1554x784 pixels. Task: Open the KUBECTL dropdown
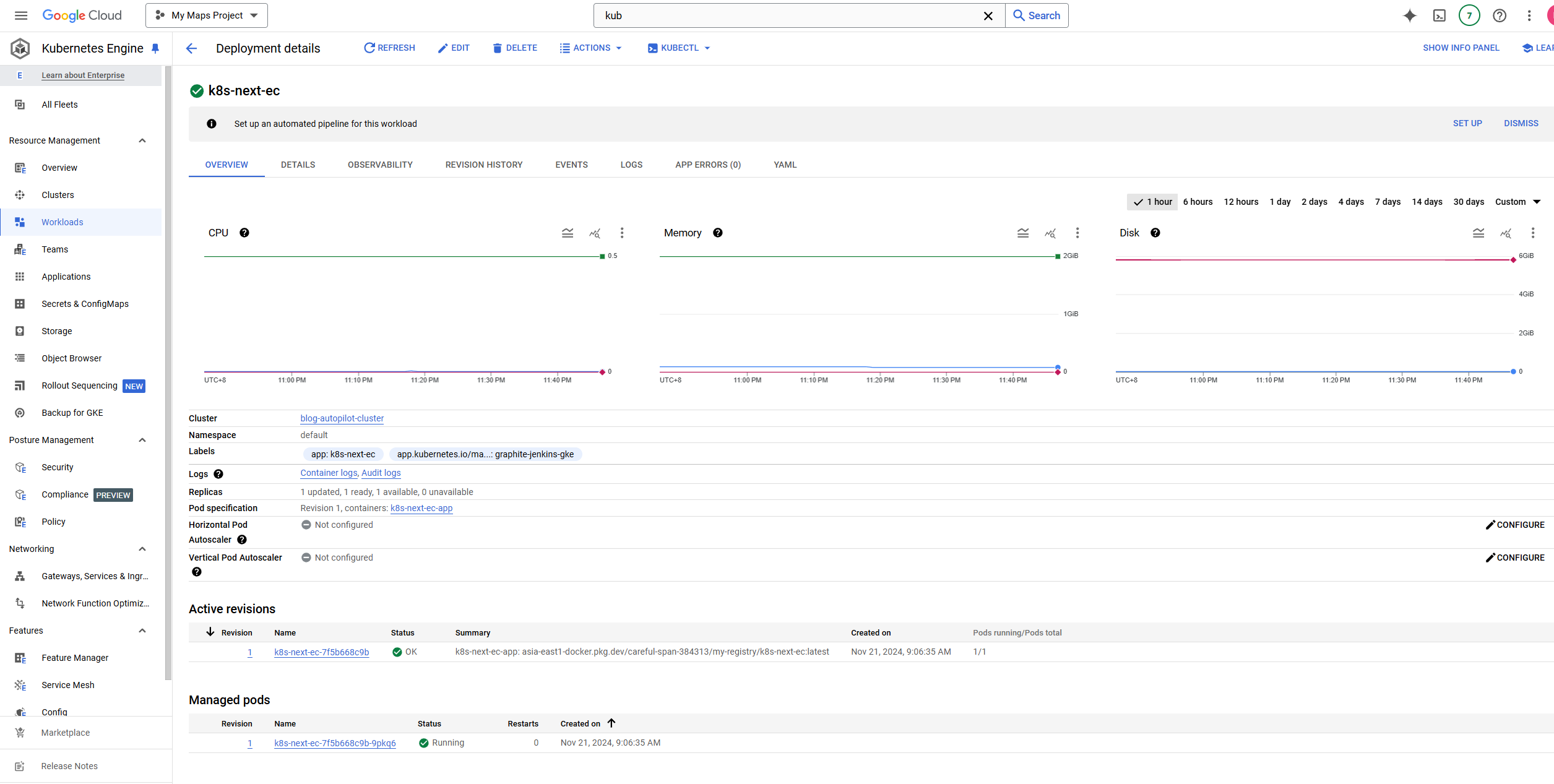[678, 48]
